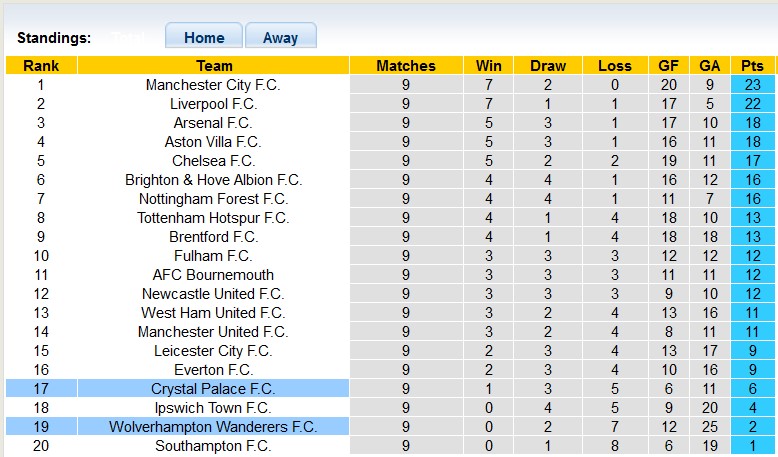Click the Win column header
This screenshot has height=457, width=778.
pos(489,66)
